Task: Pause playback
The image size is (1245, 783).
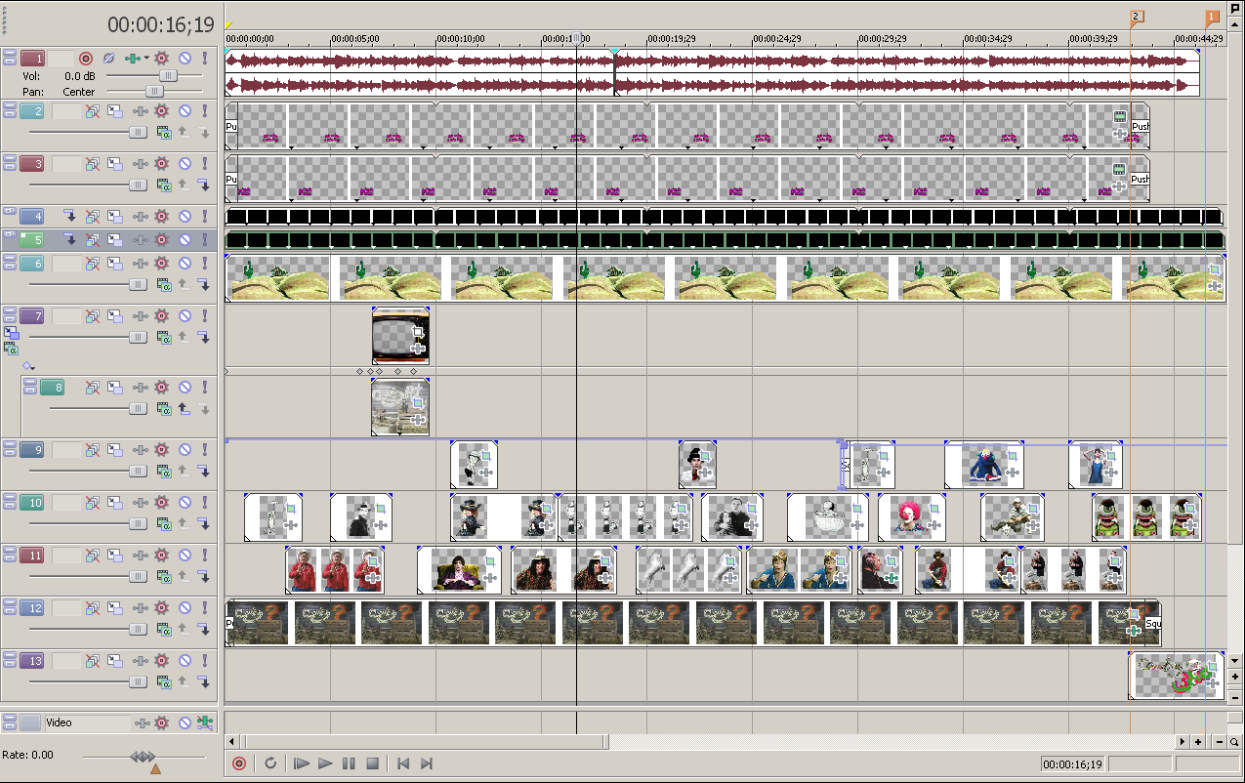Action: 349,763
